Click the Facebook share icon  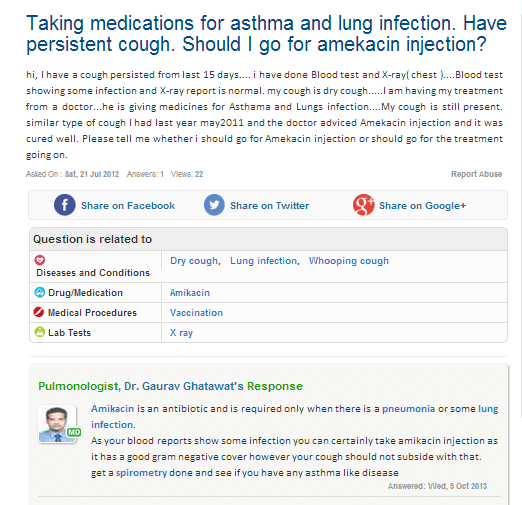tap(65, 205)
